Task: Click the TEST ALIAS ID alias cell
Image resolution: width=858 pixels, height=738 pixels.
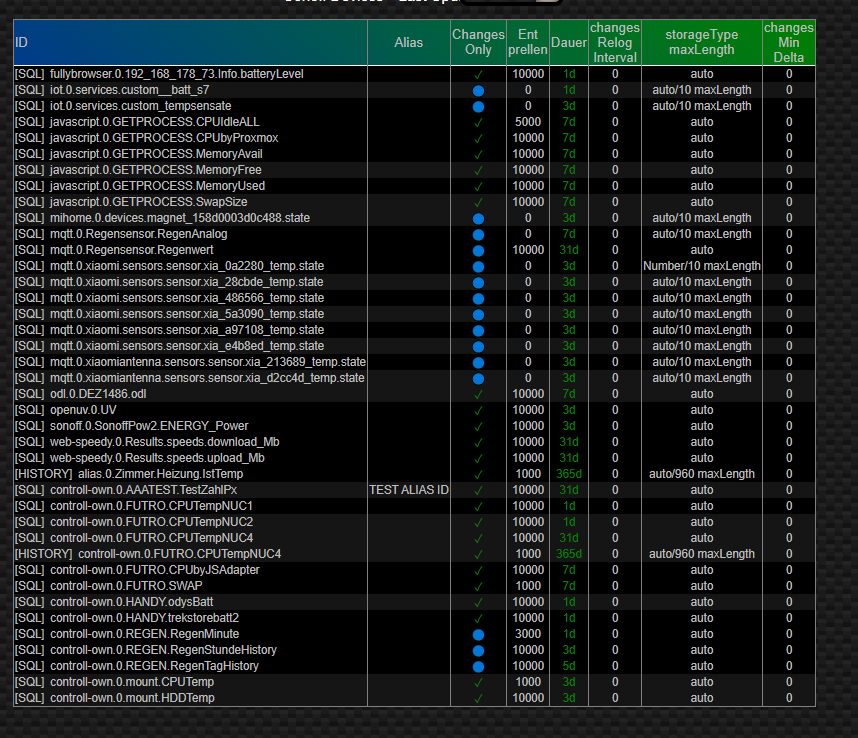Action: coord(408,490)
